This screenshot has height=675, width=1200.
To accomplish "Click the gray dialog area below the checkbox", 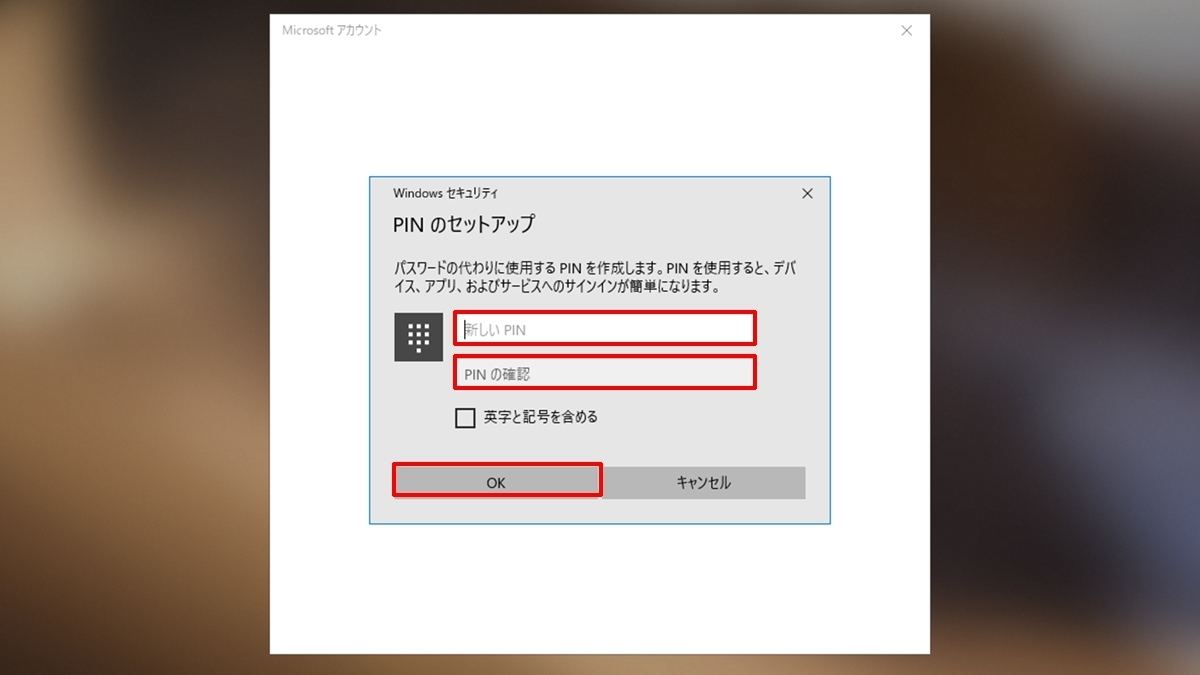I will coord(600,446).
